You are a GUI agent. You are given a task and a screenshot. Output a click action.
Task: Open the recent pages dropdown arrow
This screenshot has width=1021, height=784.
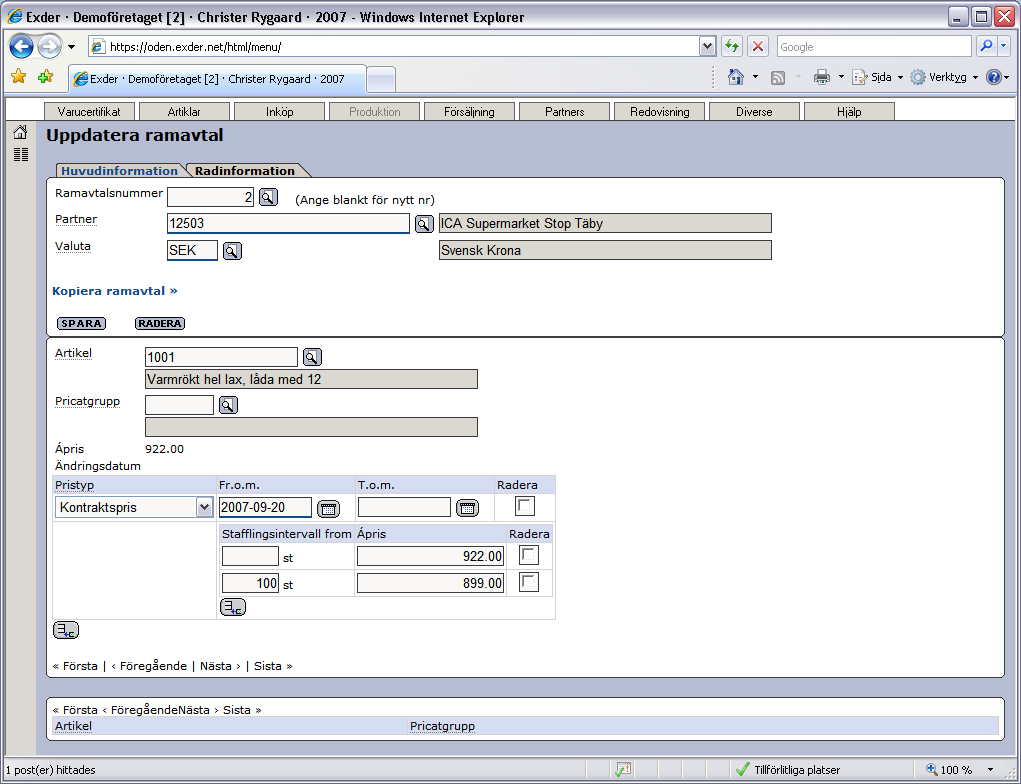click(x=72, y=47)
